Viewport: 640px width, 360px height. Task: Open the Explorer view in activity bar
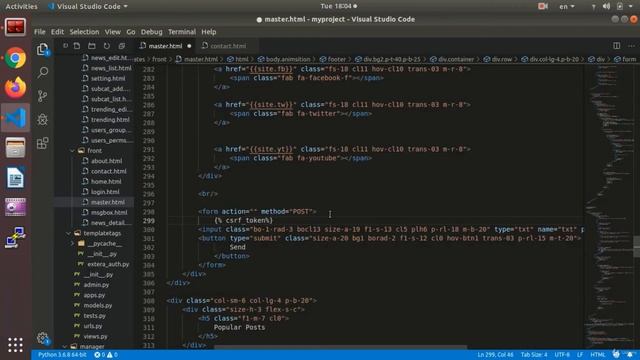(x=43, y=50)
